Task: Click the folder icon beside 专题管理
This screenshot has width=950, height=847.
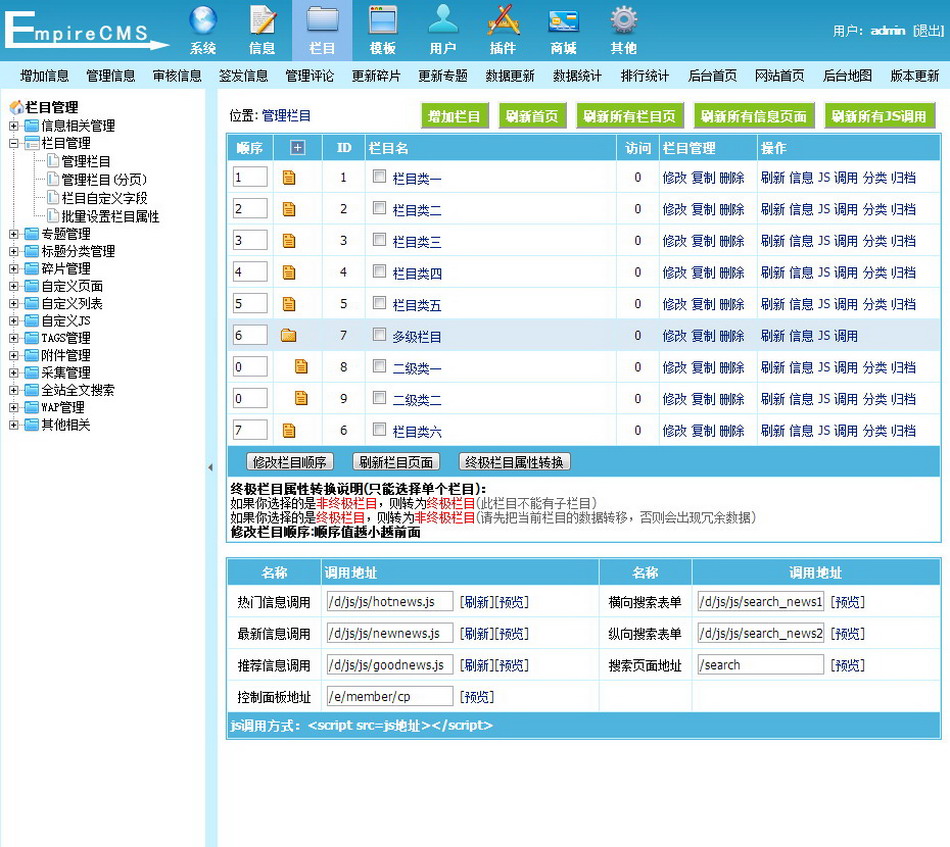Action: pyautogui.click(x=32, y=234)
